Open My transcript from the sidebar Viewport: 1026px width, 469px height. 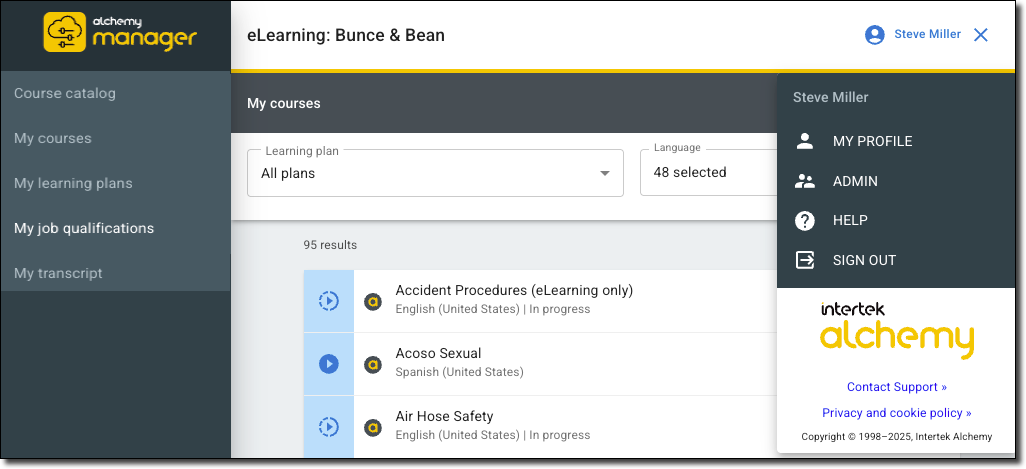click(58, 273)
